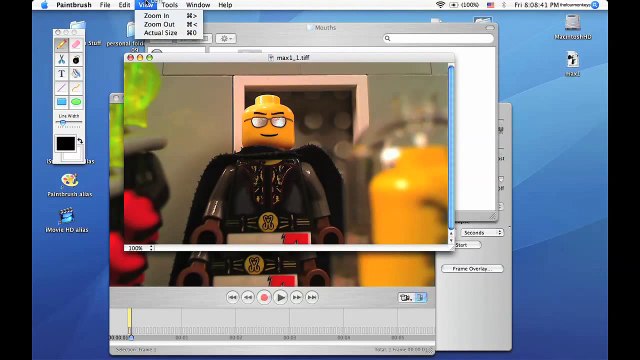Click the menu bar clock
640x360 pixels.
tap(536, 5)
